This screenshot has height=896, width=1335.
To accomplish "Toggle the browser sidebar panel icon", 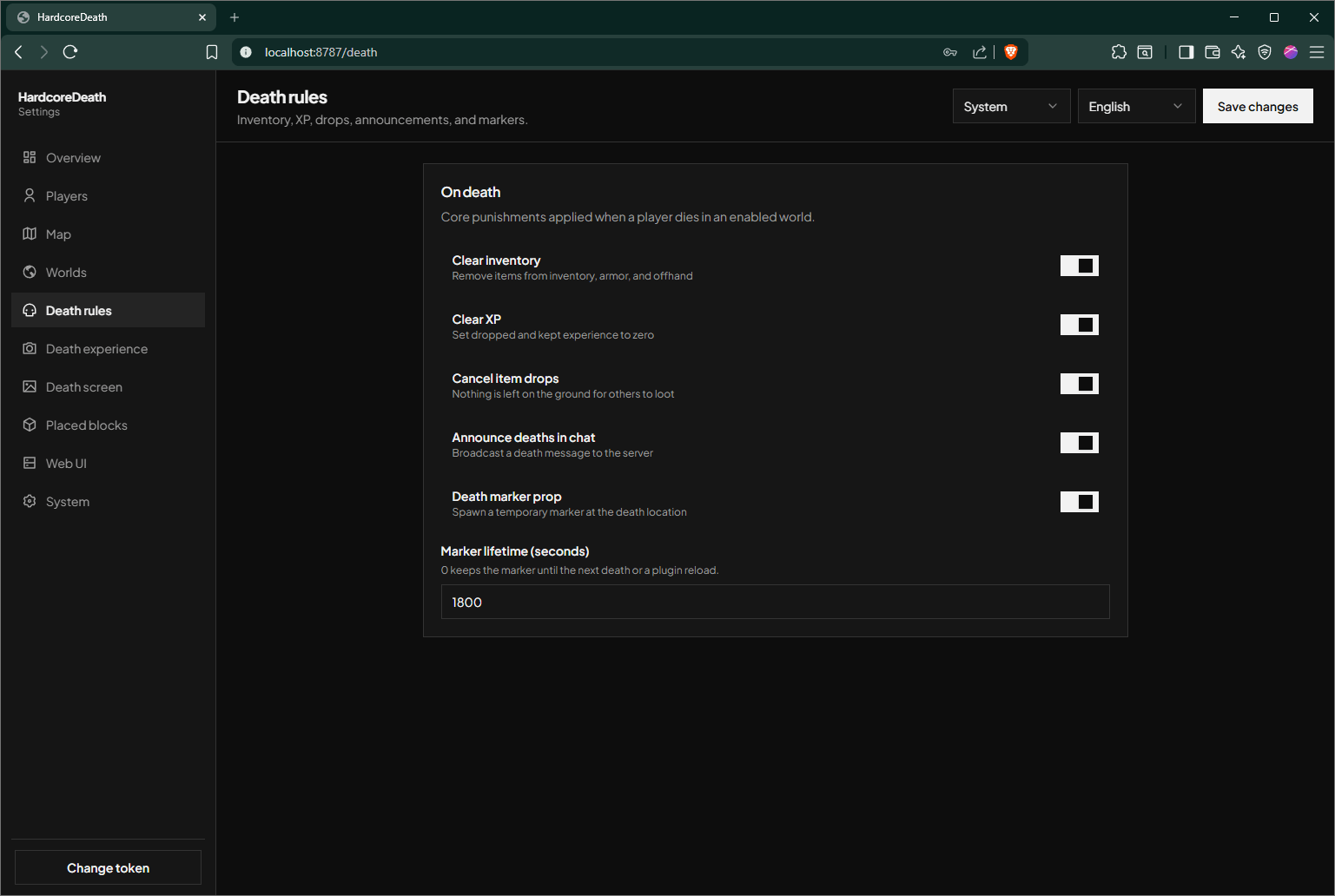I will (x=1186, y=52).
